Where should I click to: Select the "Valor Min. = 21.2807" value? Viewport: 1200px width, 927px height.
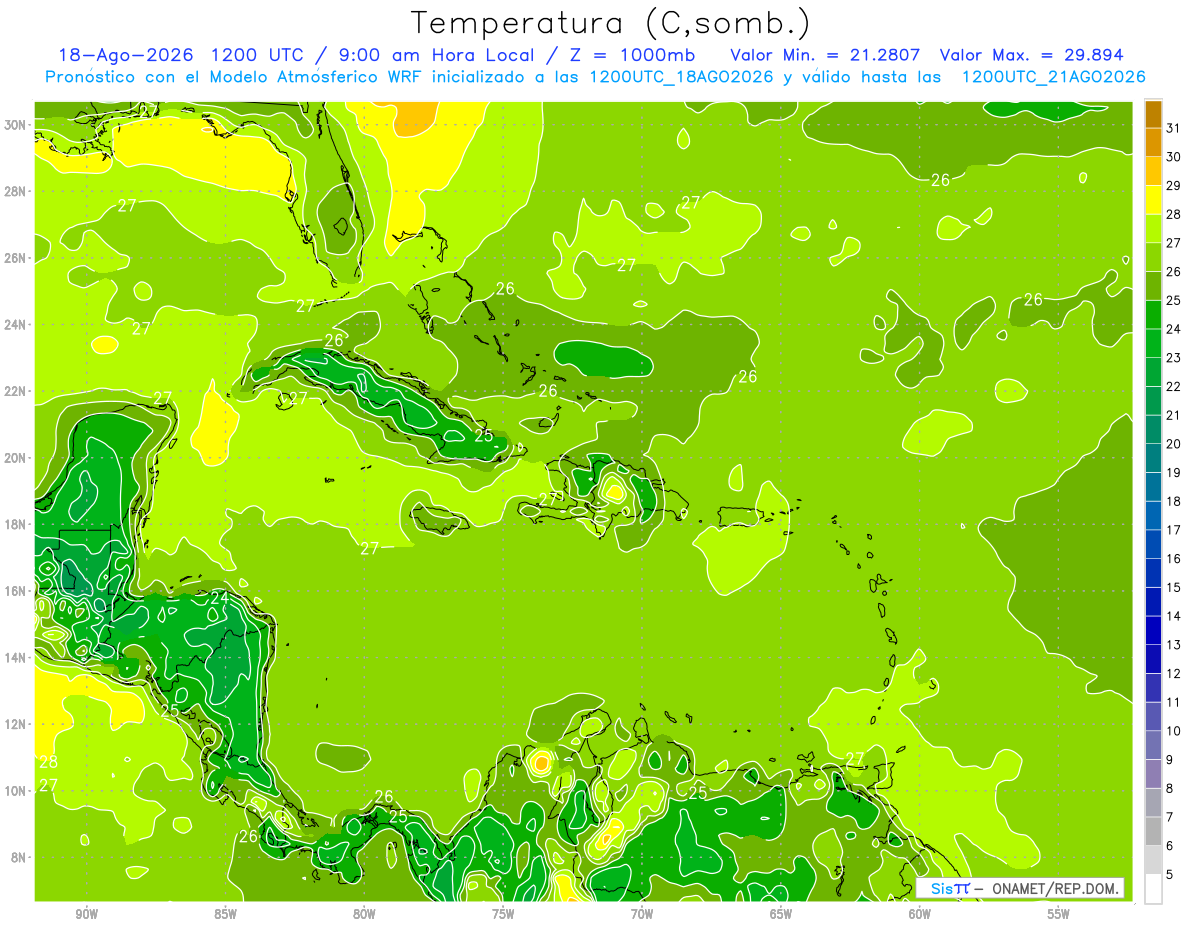[x=825, y=55]
